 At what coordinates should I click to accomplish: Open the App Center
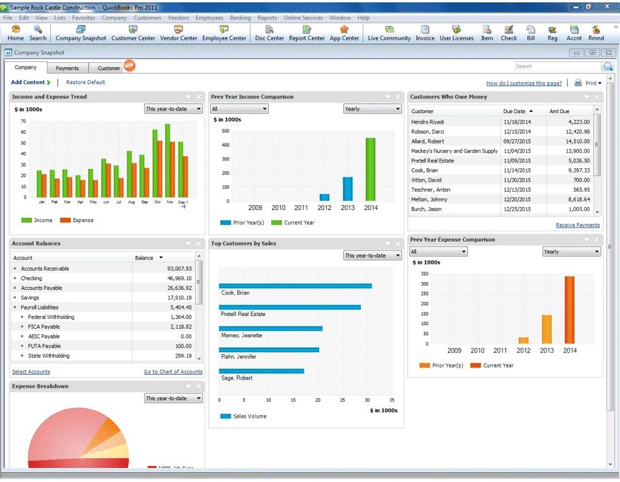pyautogui.click(x=344, y=33)
